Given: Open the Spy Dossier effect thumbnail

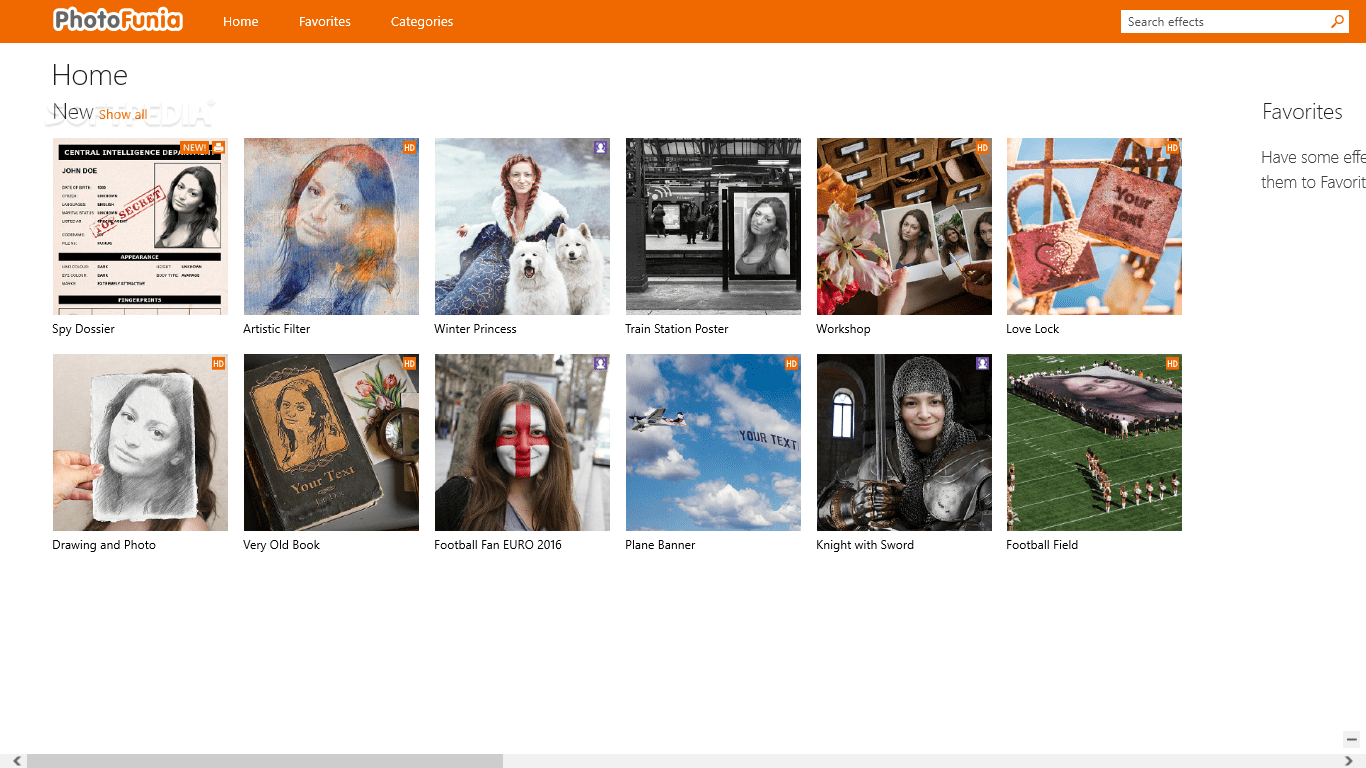Looking at the screenshot, I should click(x=140, y=226).
